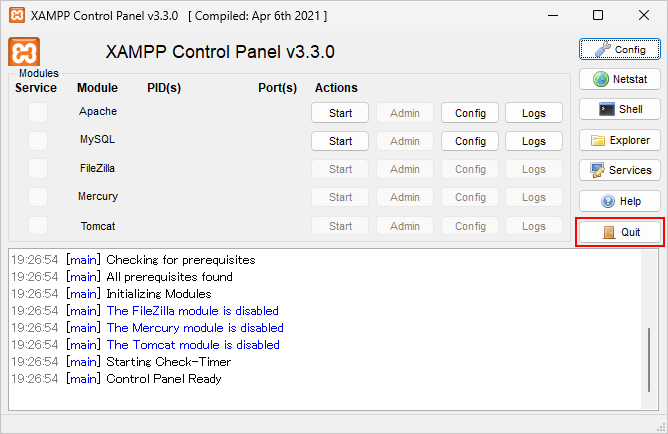Start the Apache module
Screen dimensions: 668x434
340,113
